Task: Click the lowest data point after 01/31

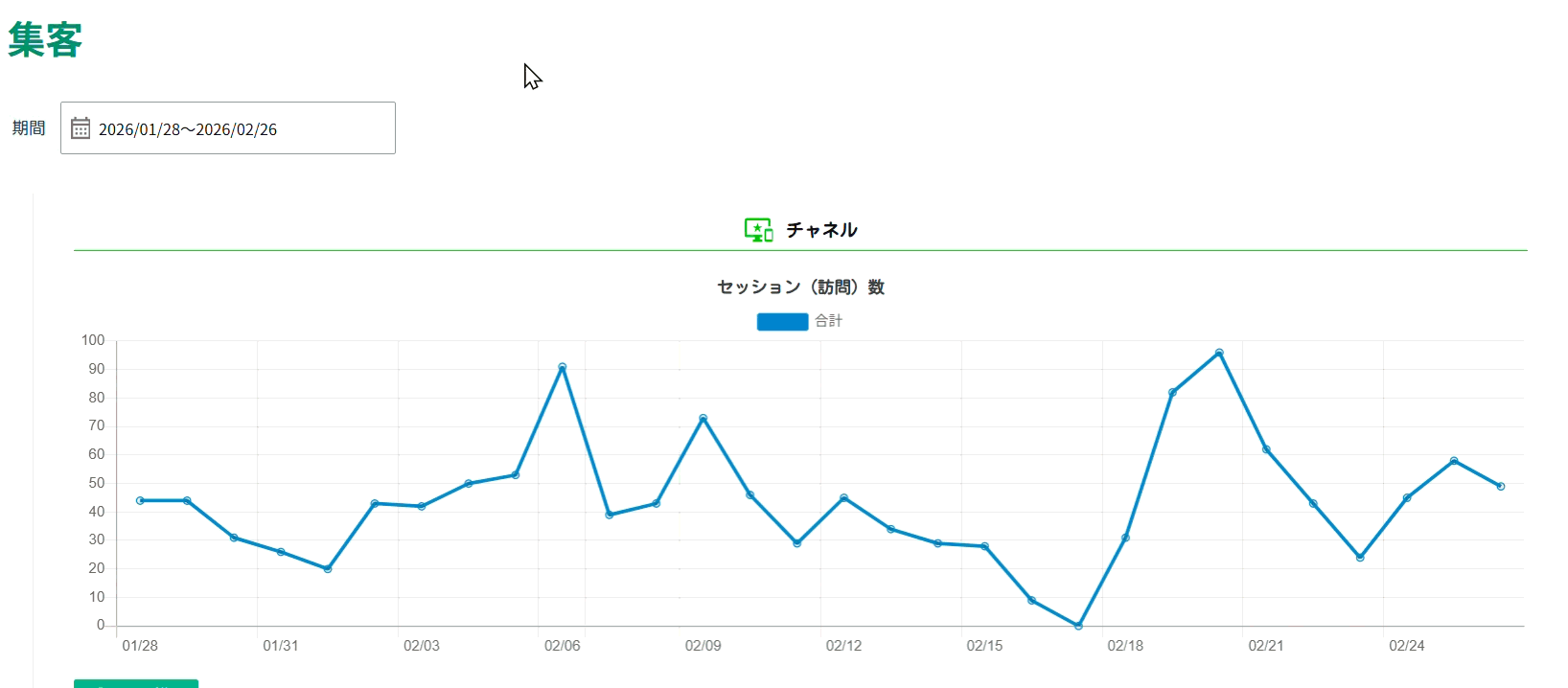Action: [328, 569]
